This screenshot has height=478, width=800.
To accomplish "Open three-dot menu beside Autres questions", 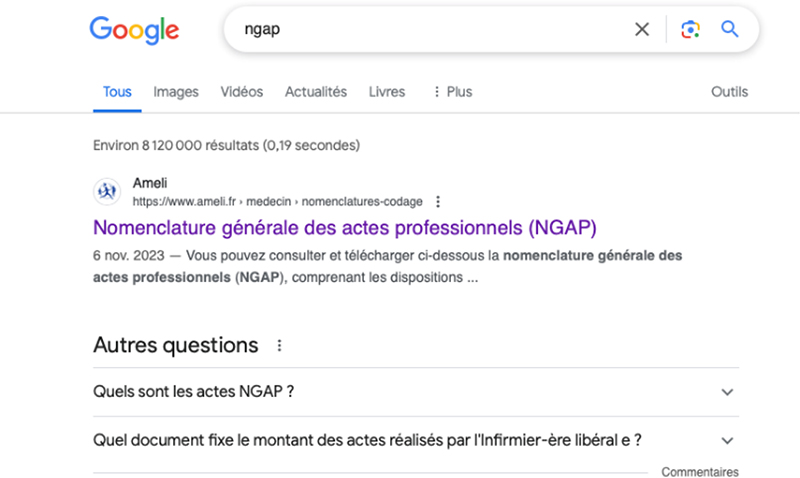I will click(279, 346).
